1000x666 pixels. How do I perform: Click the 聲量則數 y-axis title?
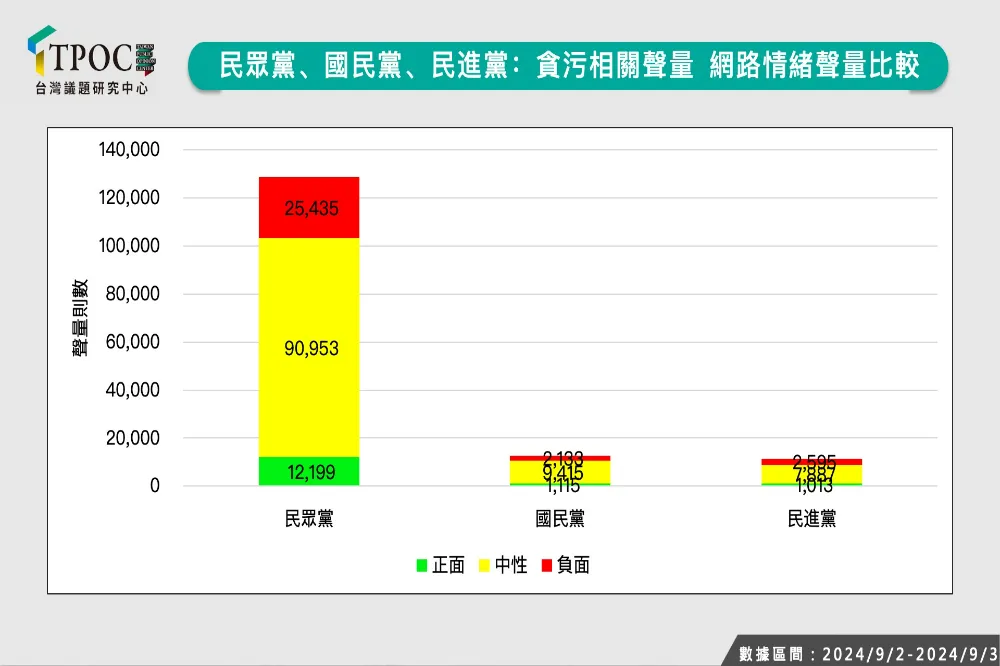click(80, 318)
